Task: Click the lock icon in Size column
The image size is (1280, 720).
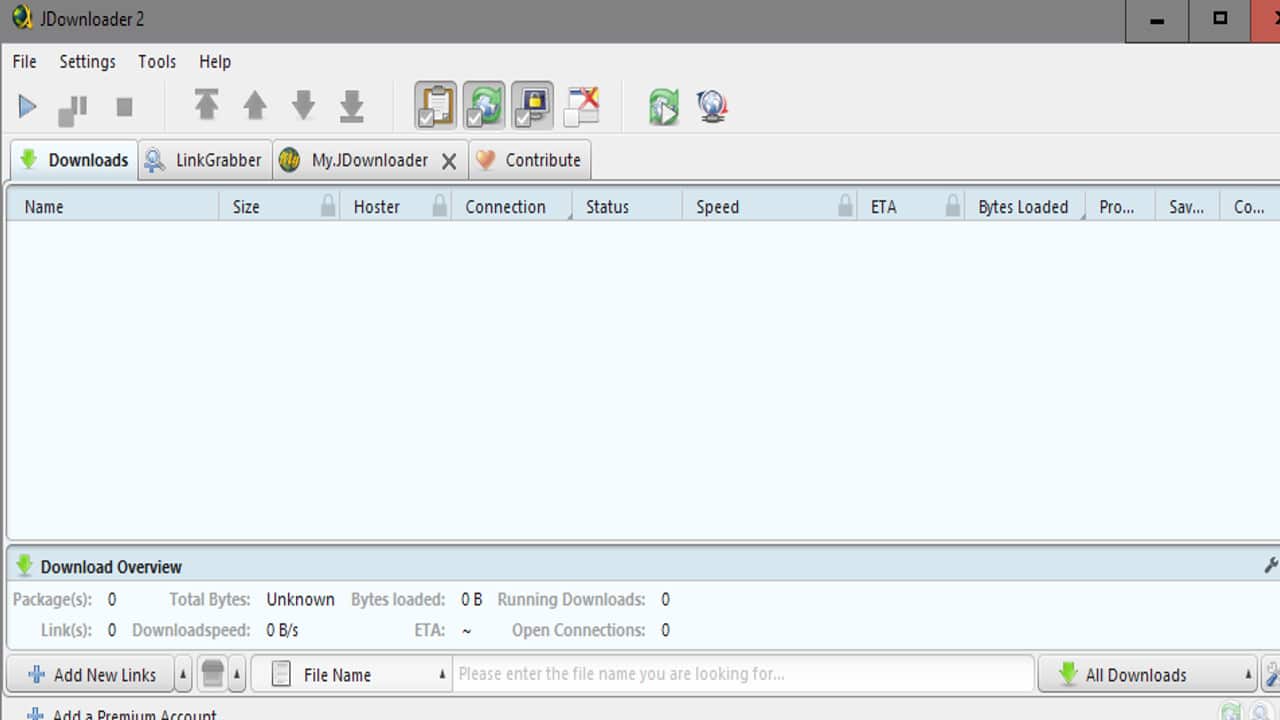Action: (x=328, y=206)
